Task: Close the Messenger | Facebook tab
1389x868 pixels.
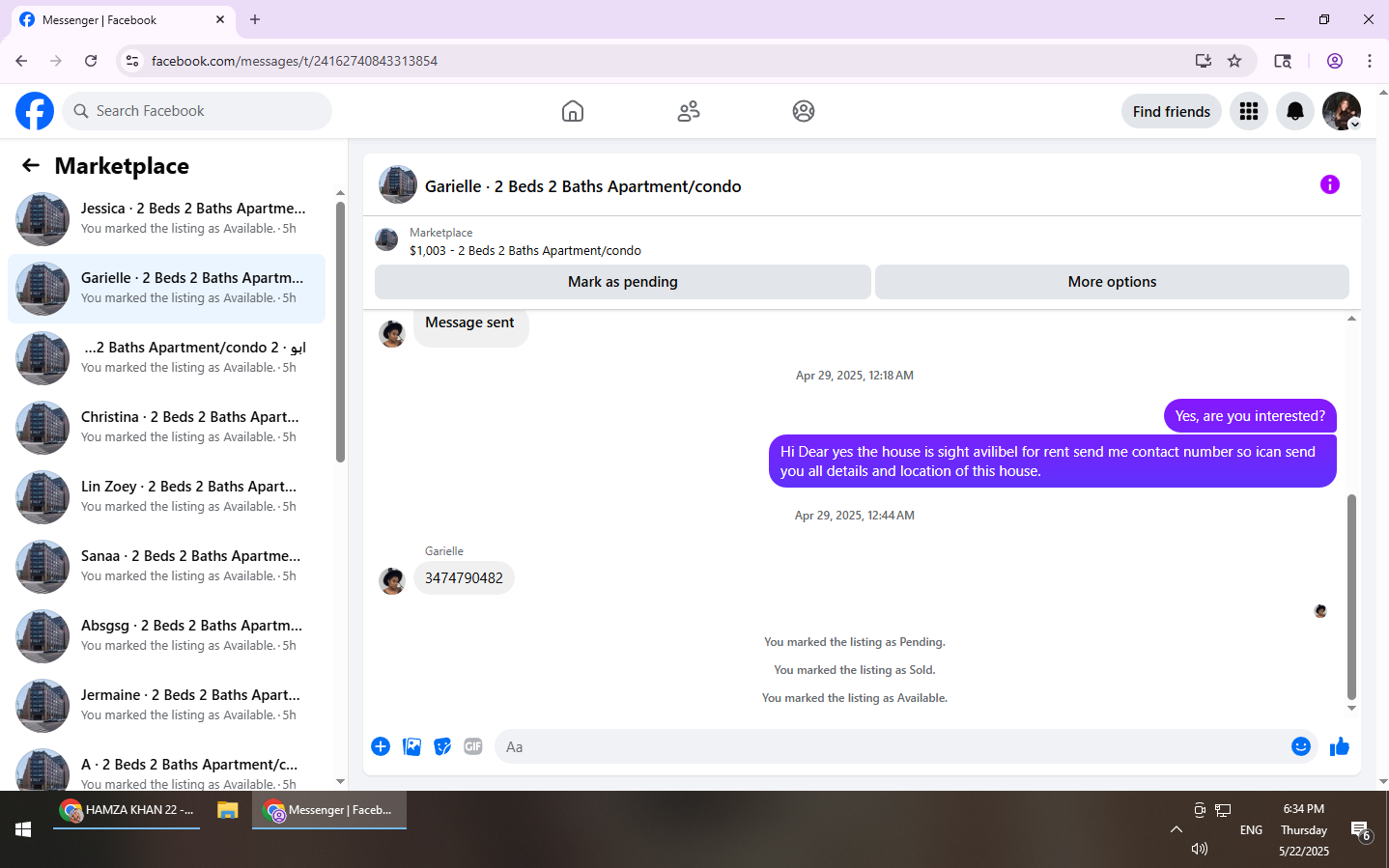Action: [220, 19]
